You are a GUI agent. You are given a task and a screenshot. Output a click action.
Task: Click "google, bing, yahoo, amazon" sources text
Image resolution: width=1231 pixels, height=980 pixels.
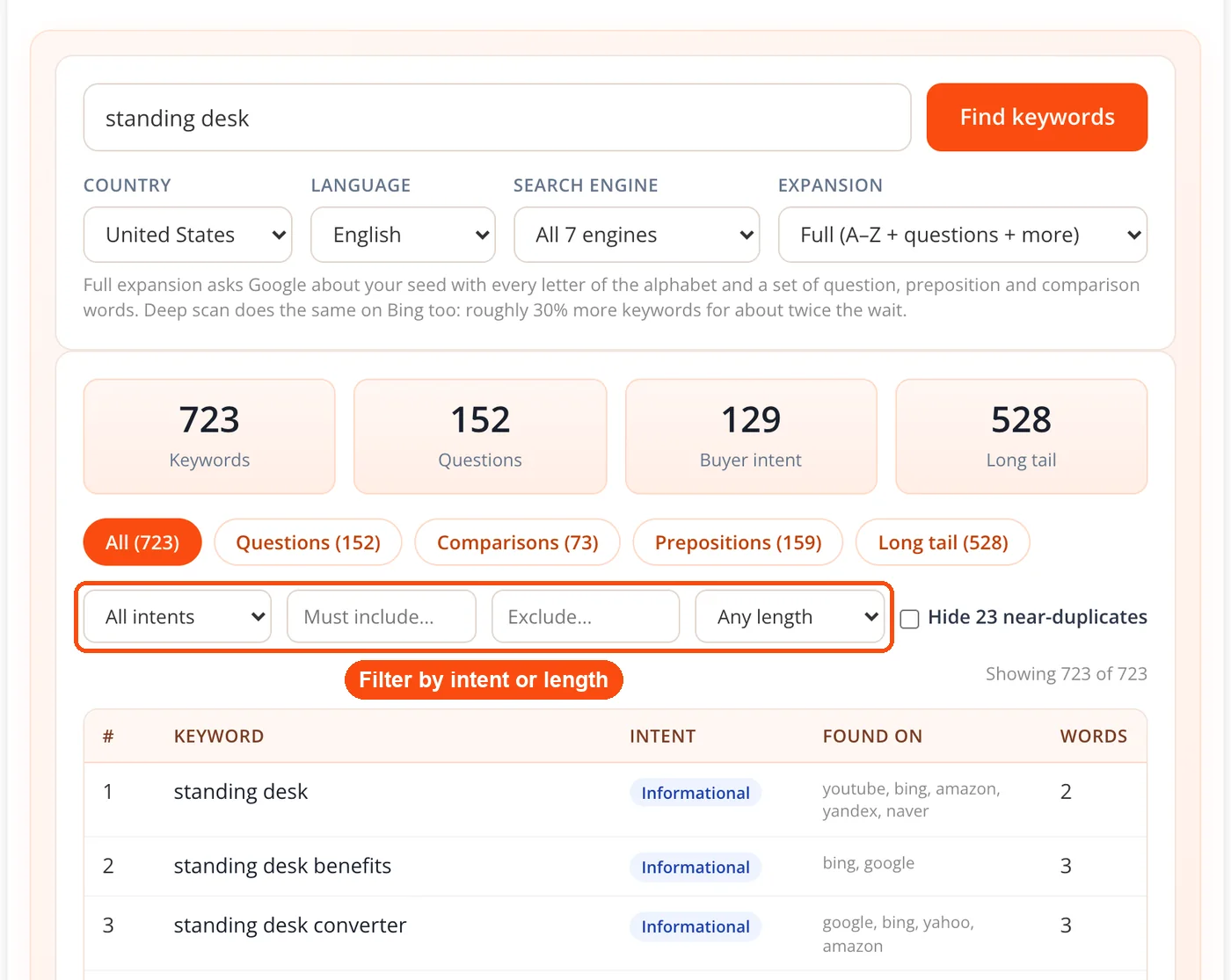[x=899, y=934]
